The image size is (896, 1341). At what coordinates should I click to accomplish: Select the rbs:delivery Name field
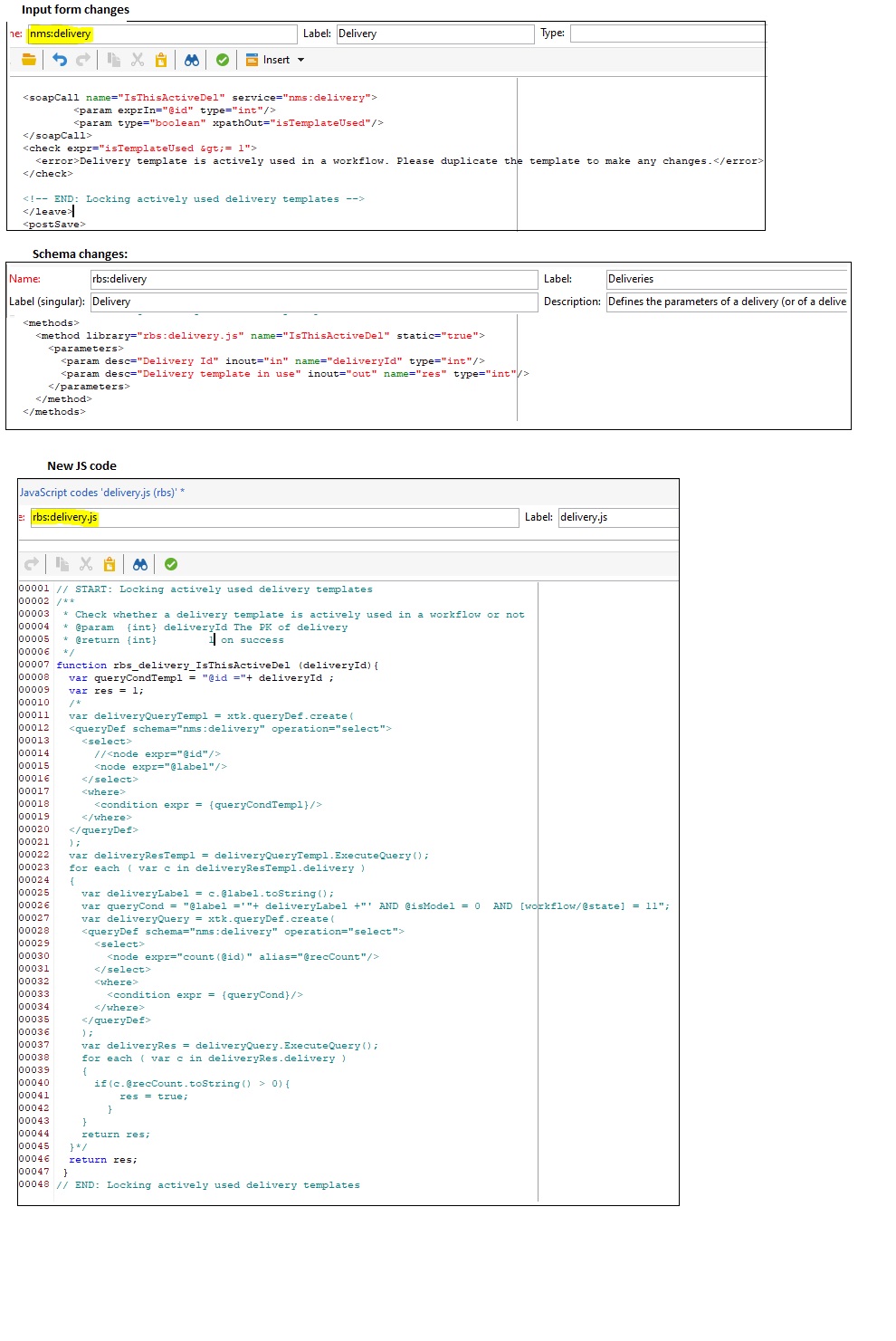tap(312, 279)
